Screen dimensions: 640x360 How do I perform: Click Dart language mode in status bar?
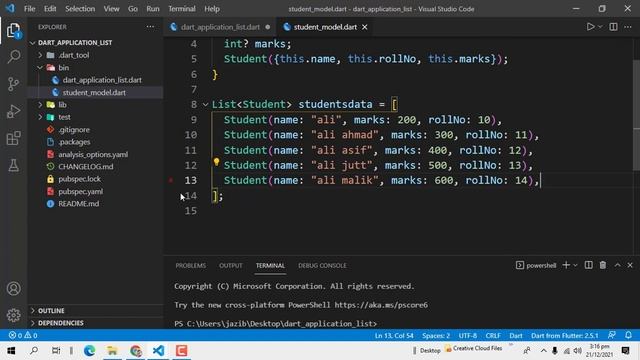point(516,336)
